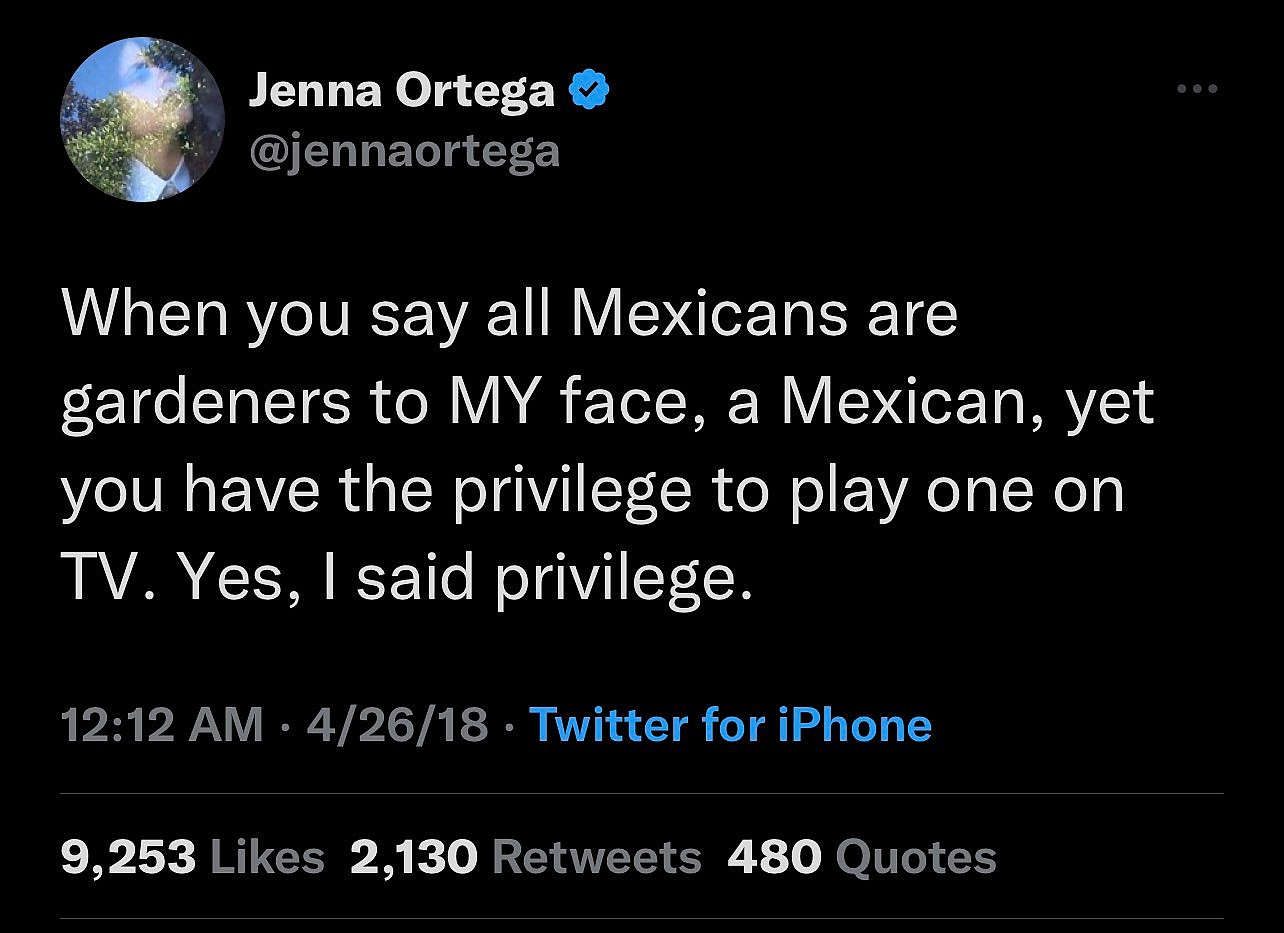Open the @jennaortega handle link
Viewport: 1284px width, 933px height.
404,151
